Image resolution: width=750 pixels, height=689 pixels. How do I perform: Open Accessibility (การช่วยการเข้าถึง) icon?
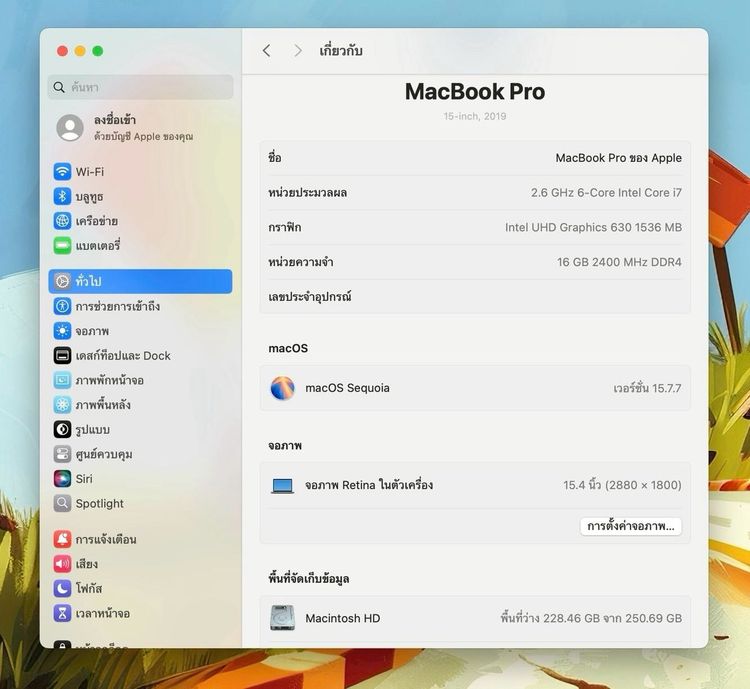[x=62, y=306]
